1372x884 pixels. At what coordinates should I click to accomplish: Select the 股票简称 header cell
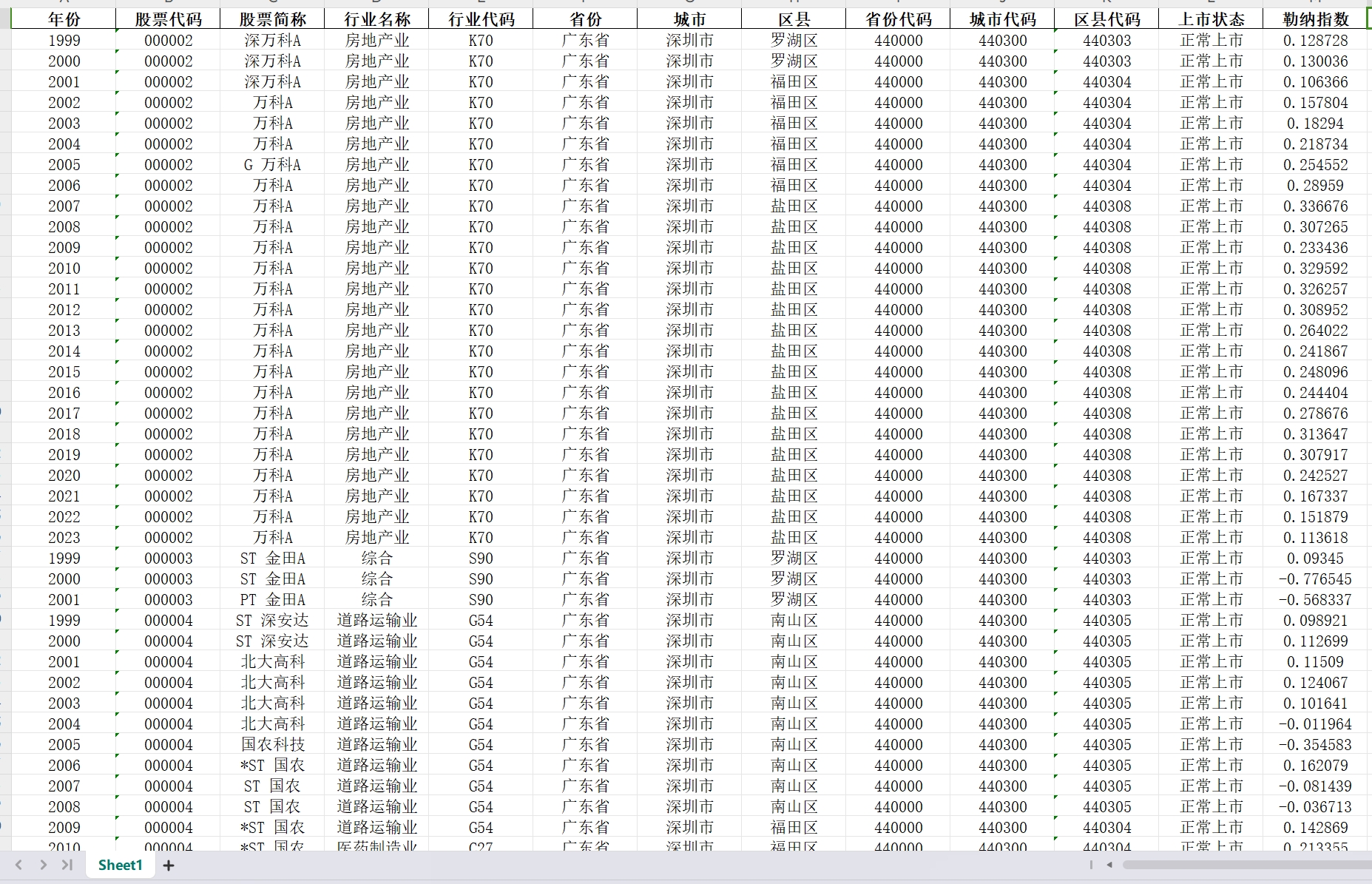(272, 19)
